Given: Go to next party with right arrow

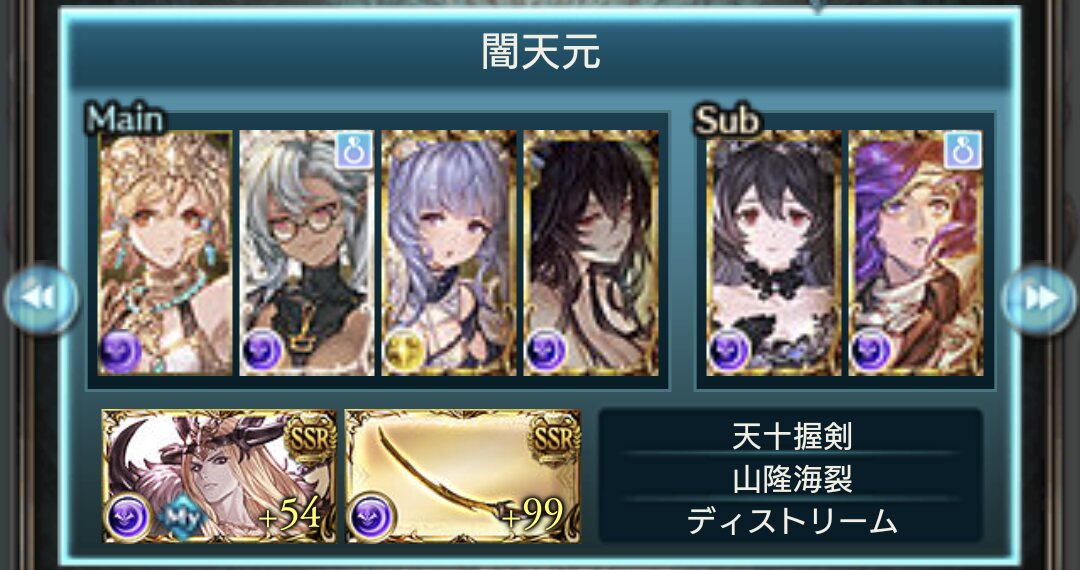Looking at the screenshot, I should tap(1039, 299).
